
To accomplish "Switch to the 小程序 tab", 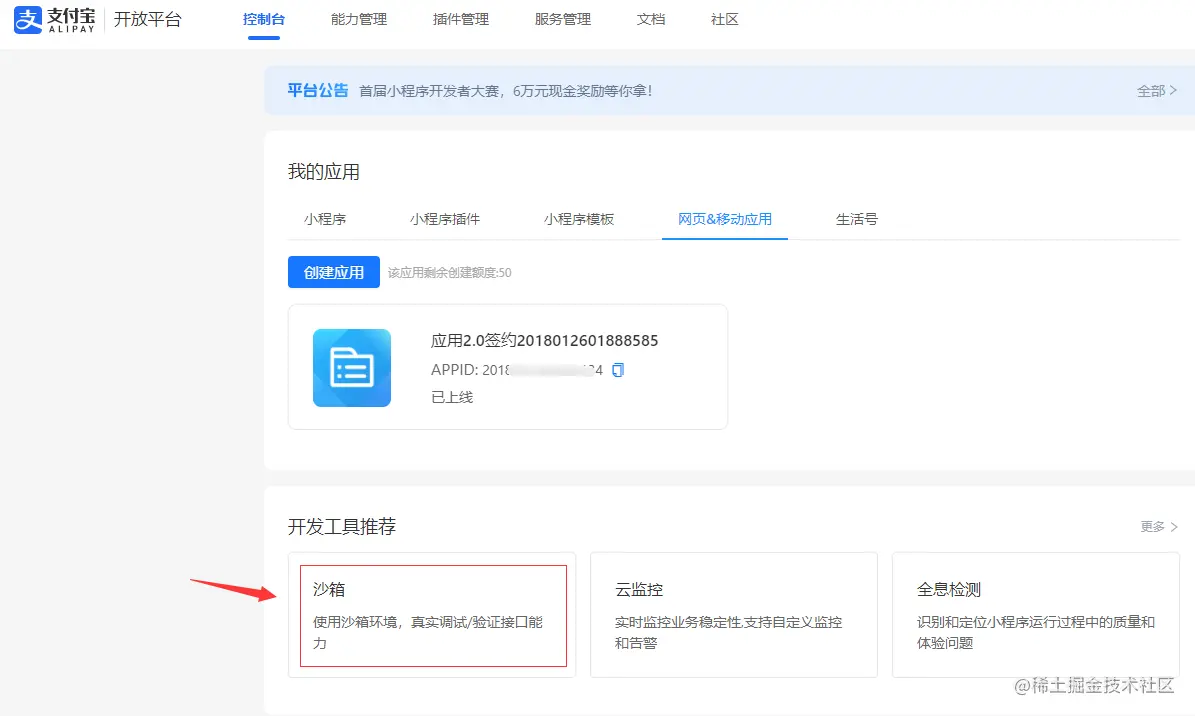I will (x=325, y=220).
